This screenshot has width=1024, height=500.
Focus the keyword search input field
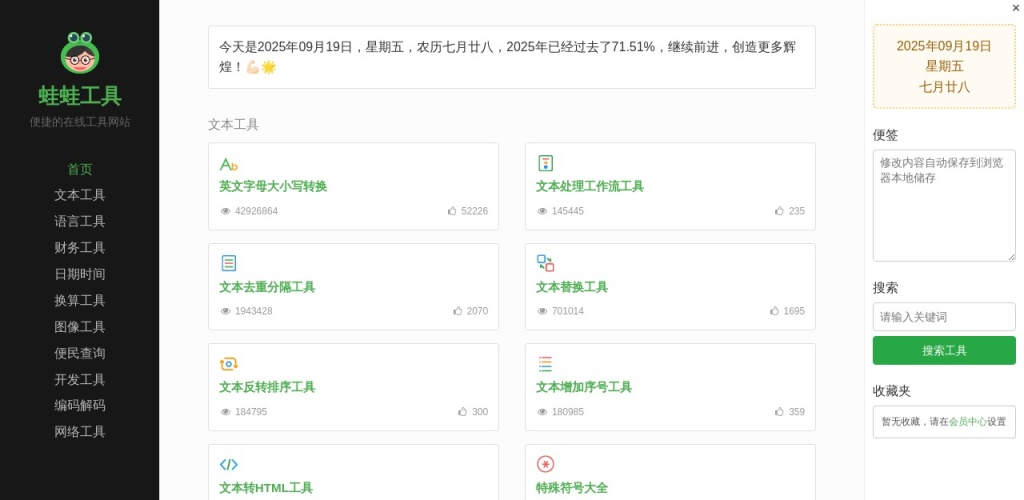(943, 317)
